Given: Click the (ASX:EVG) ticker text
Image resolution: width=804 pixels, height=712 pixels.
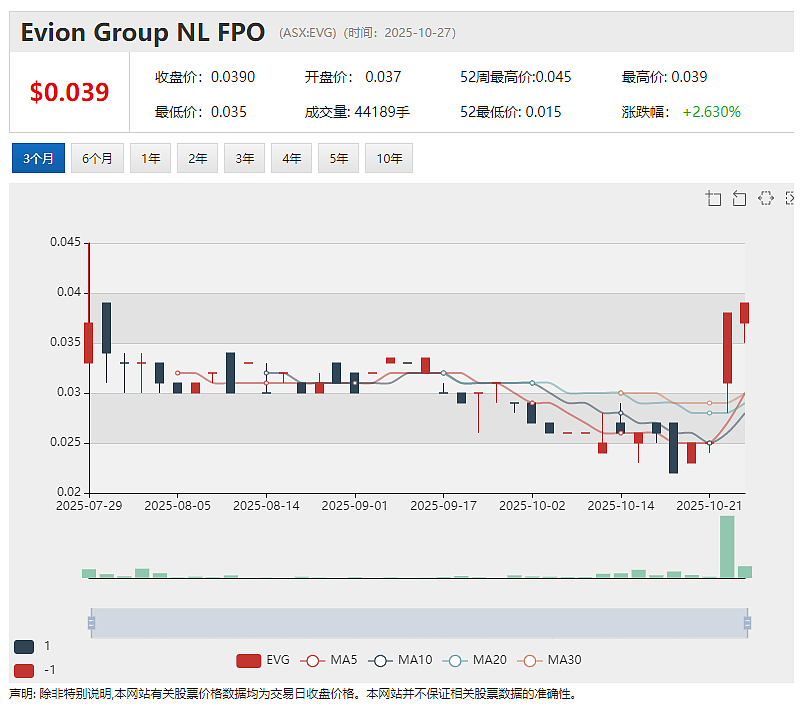Looking at the screenshot, I should coord(308,33).
